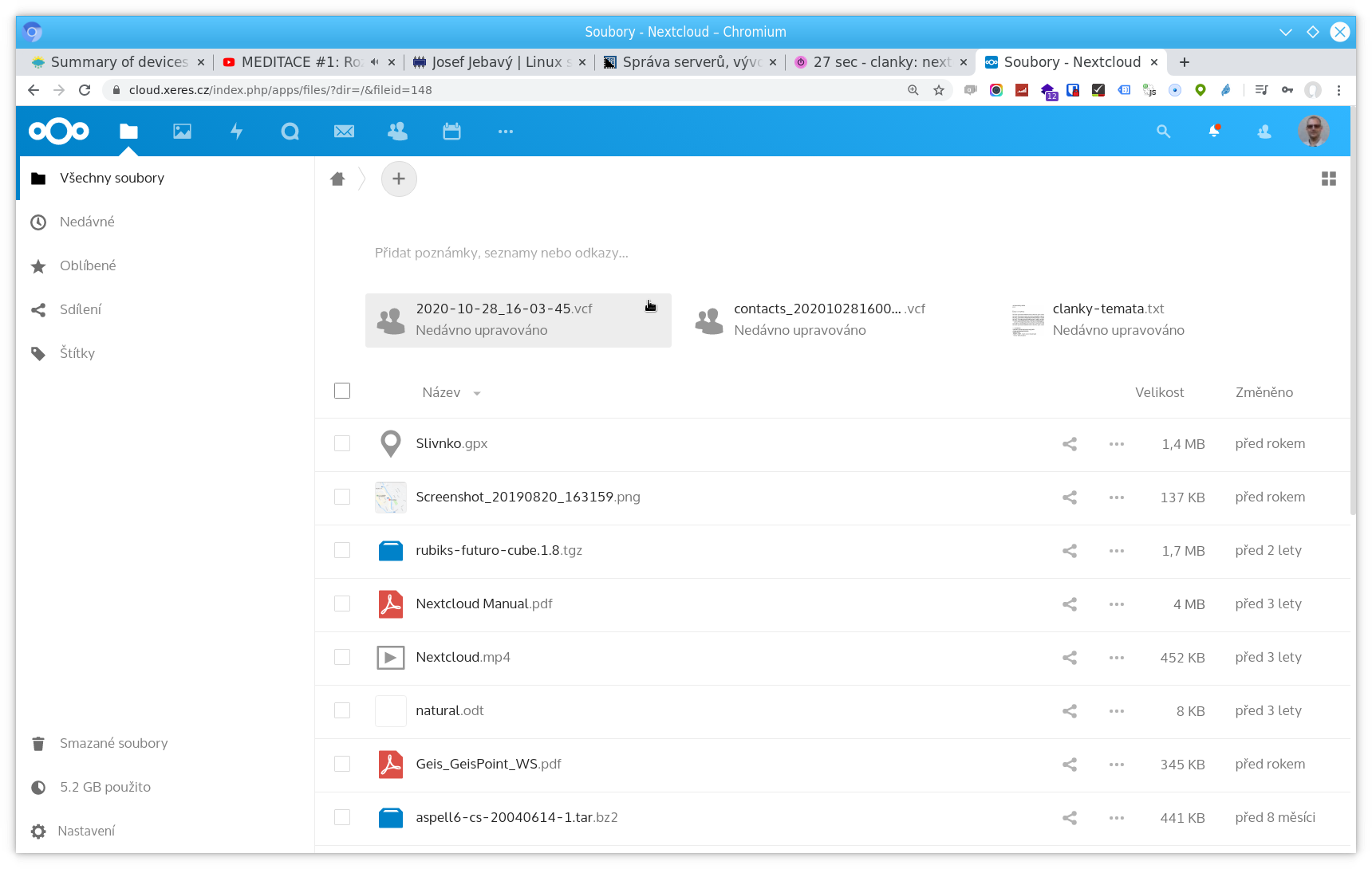1372x869 pixels.
Task: Click the notes field Přidat poznámky
Action: point(502,253)
